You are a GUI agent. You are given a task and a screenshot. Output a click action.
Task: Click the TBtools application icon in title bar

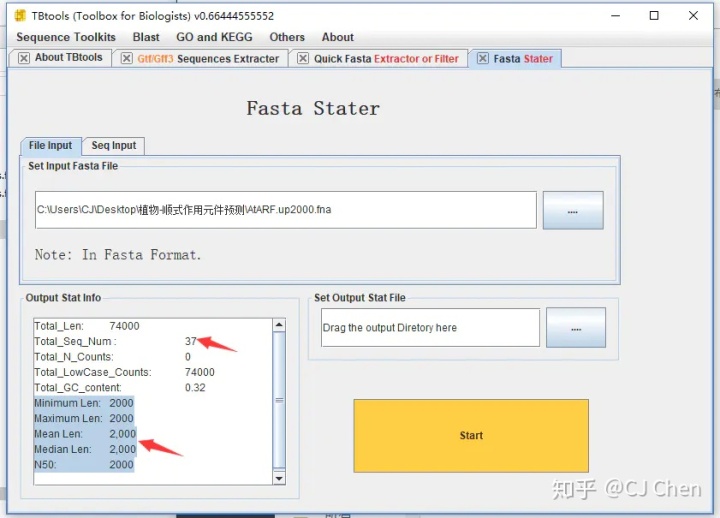[20, 16]
